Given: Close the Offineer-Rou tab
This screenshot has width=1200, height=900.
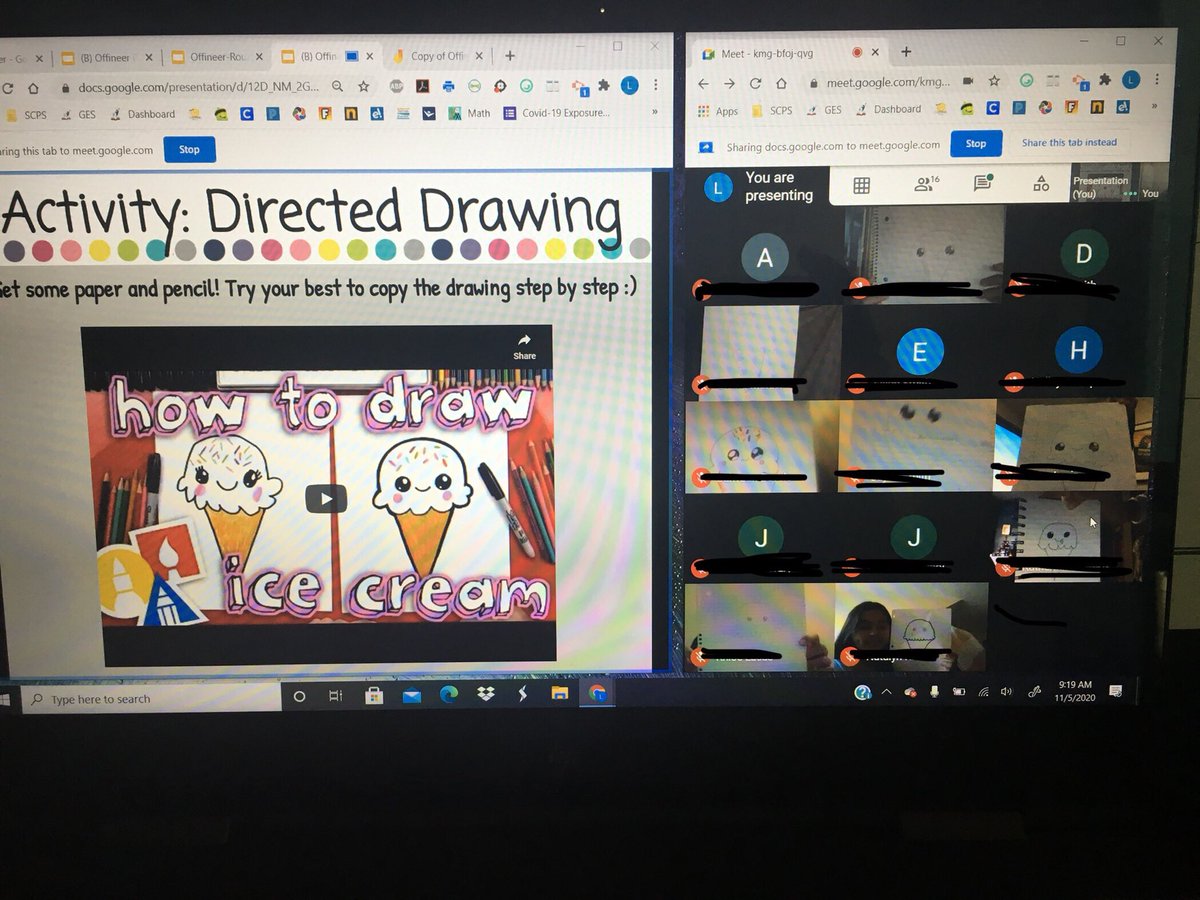Looking at the screenshot, I should point(259,57).
